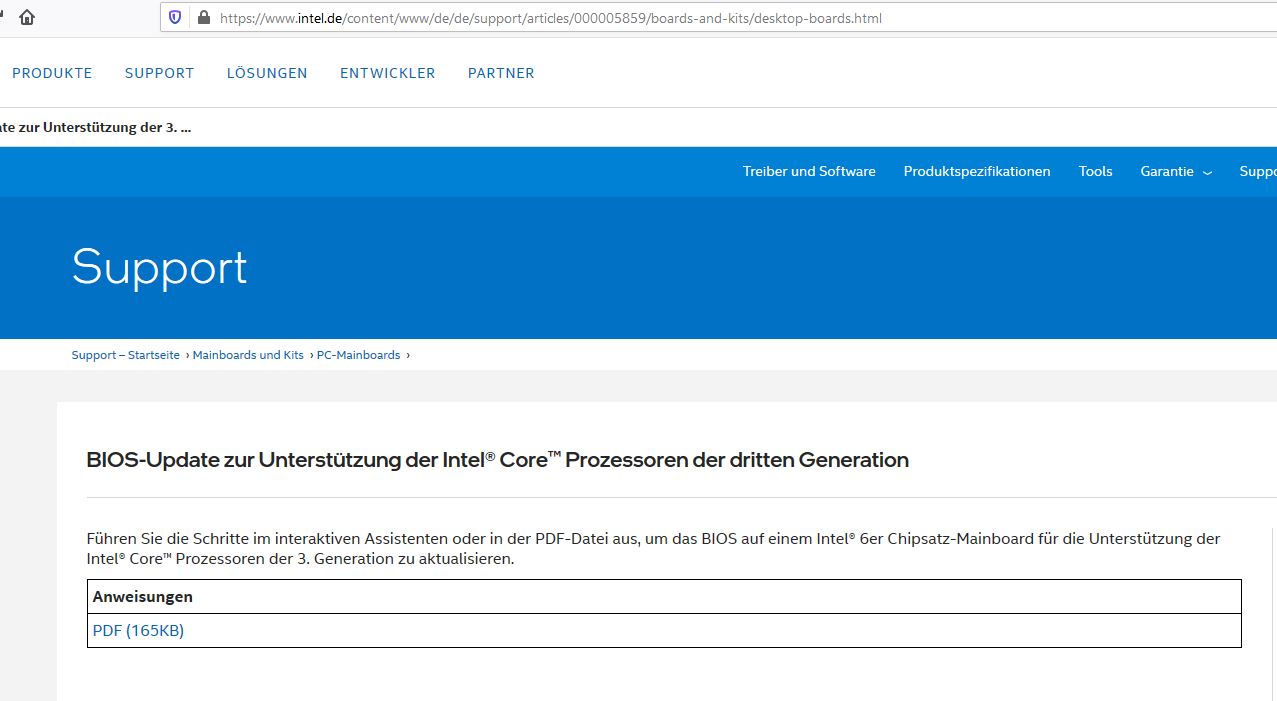This screenshot has width=1277, height=701.
Task: Click the Support – Startseite breadcrumb
Action: [126, 355]
